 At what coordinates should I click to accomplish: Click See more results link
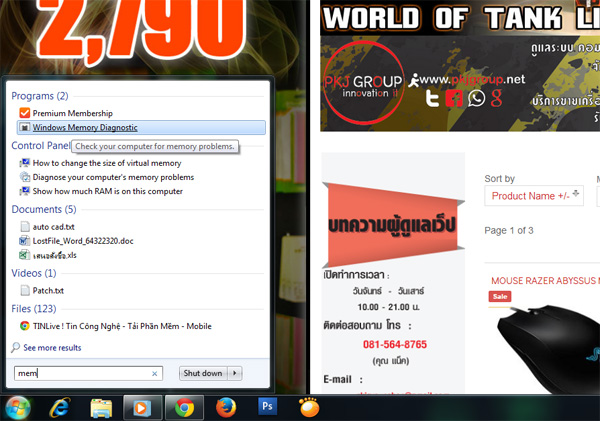(52, 348)
